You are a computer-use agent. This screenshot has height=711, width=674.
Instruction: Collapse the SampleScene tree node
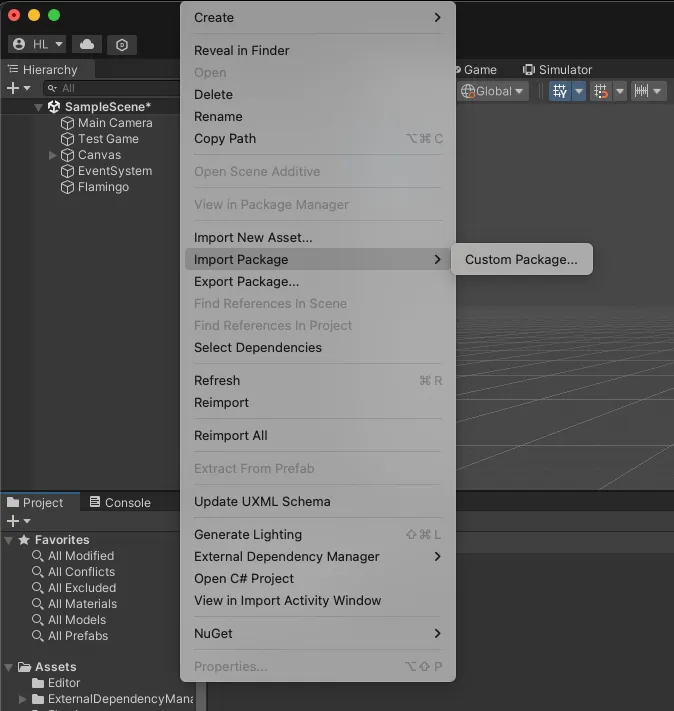(x=39, y=107)
